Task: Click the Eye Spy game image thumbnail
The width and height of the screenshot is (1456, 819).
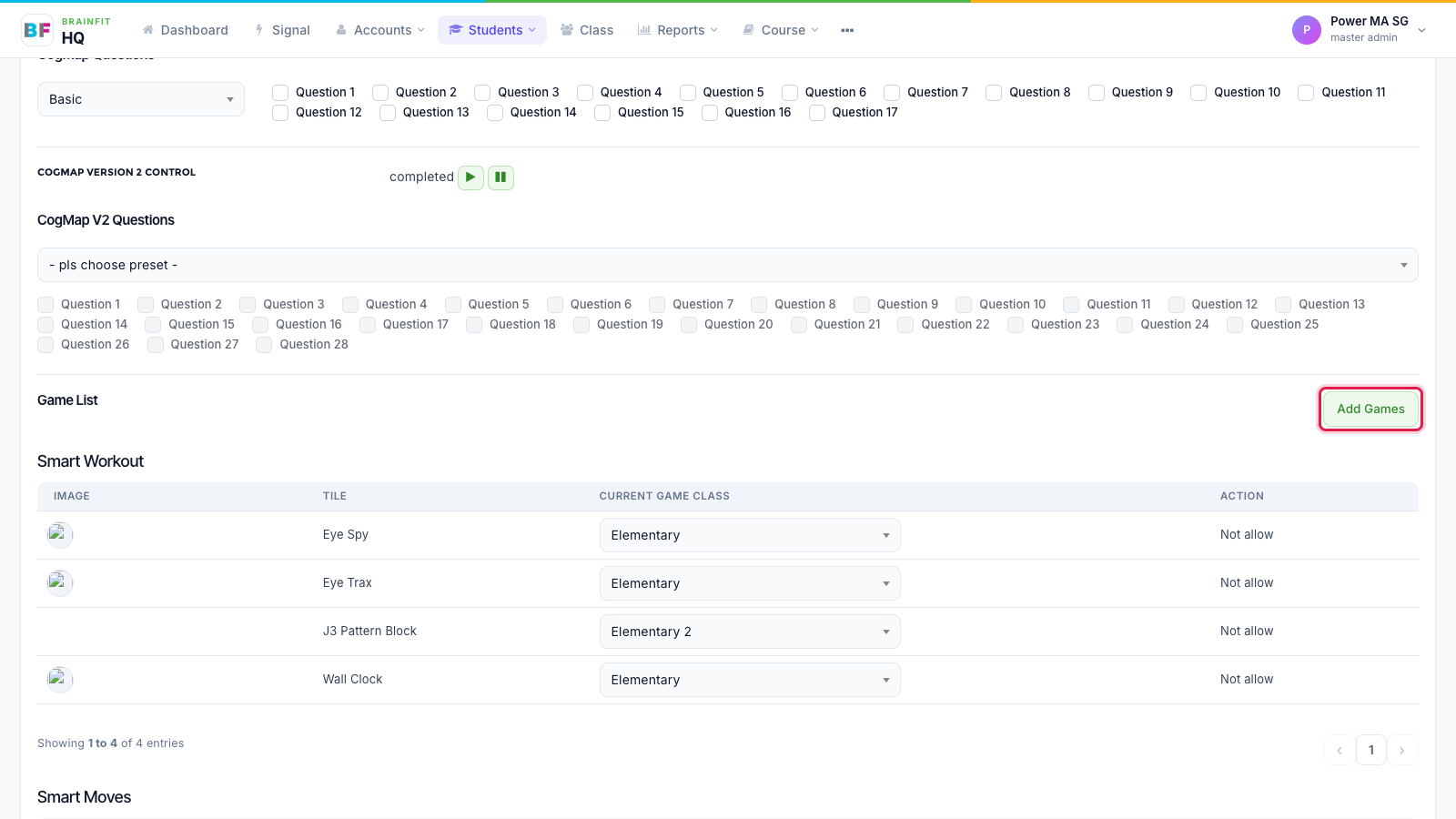Action: point(60,534)
